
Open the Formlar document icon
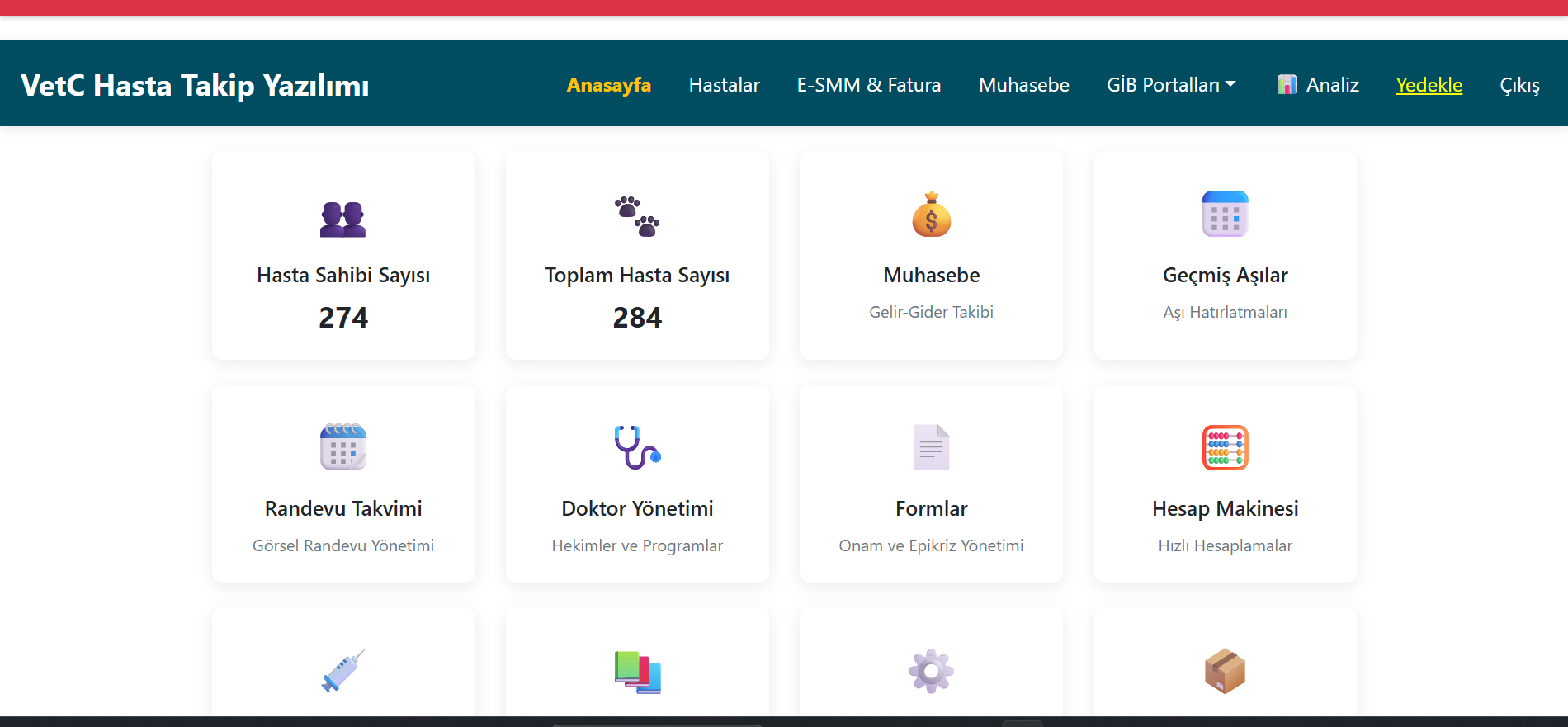[931, 447]
